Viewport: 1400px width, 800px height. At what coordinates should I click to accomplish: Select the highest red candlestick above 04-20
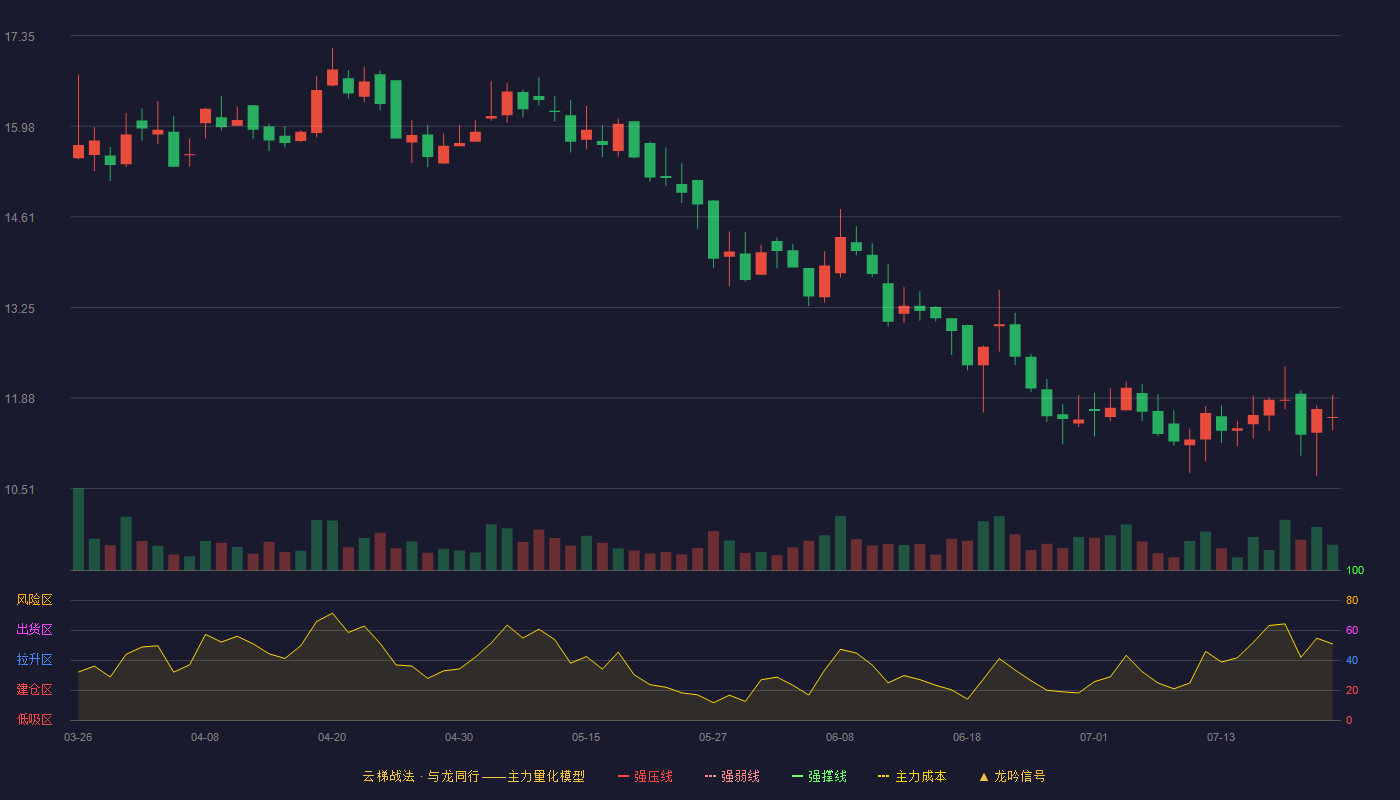point(332,77)
